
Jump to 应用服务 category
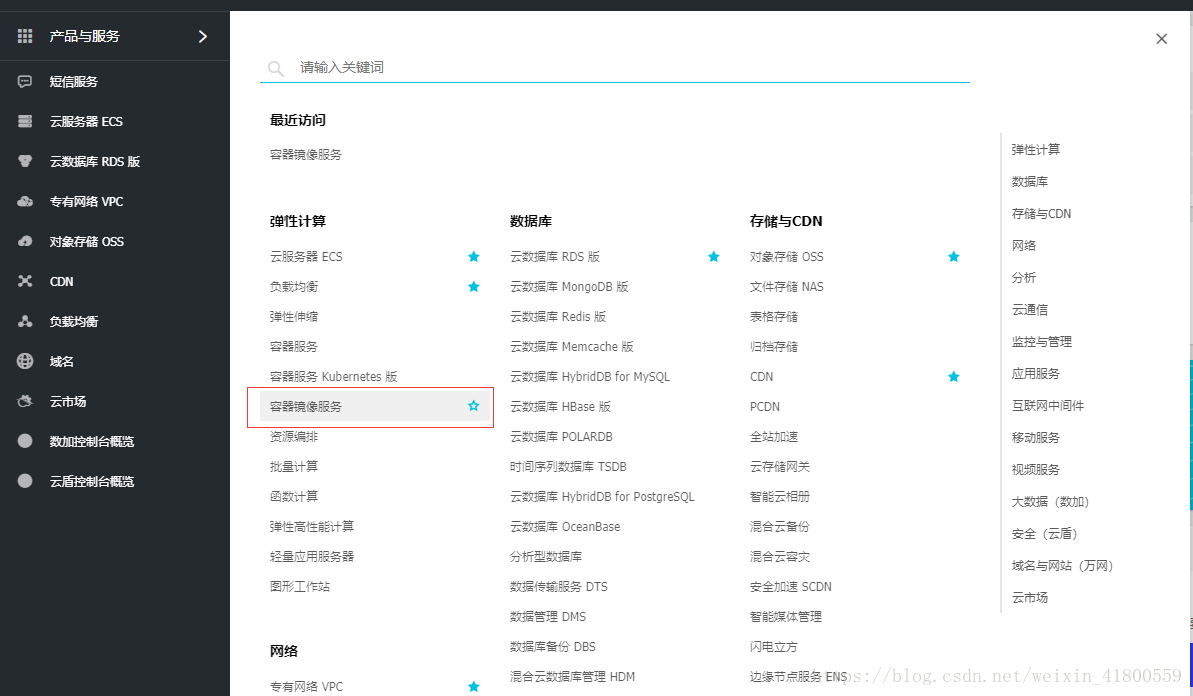1036,373
